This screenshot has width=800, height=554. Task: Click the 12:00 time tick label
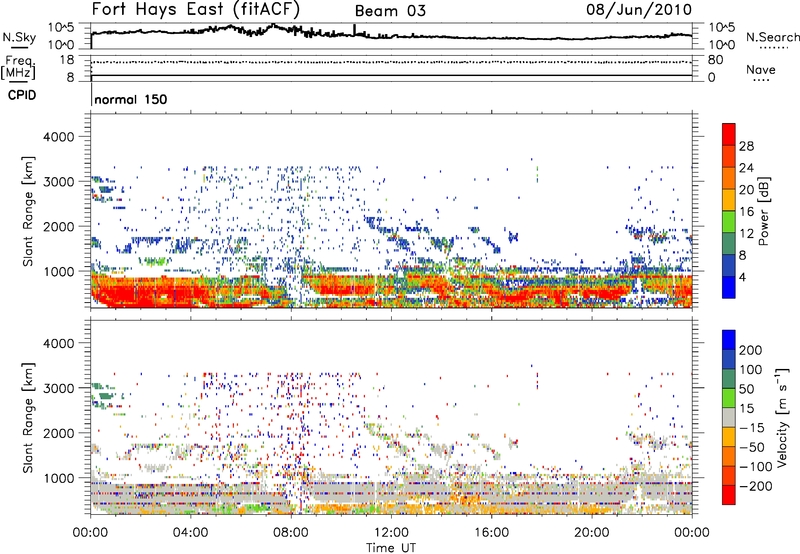pyautogui.click(x=391, y=533)
